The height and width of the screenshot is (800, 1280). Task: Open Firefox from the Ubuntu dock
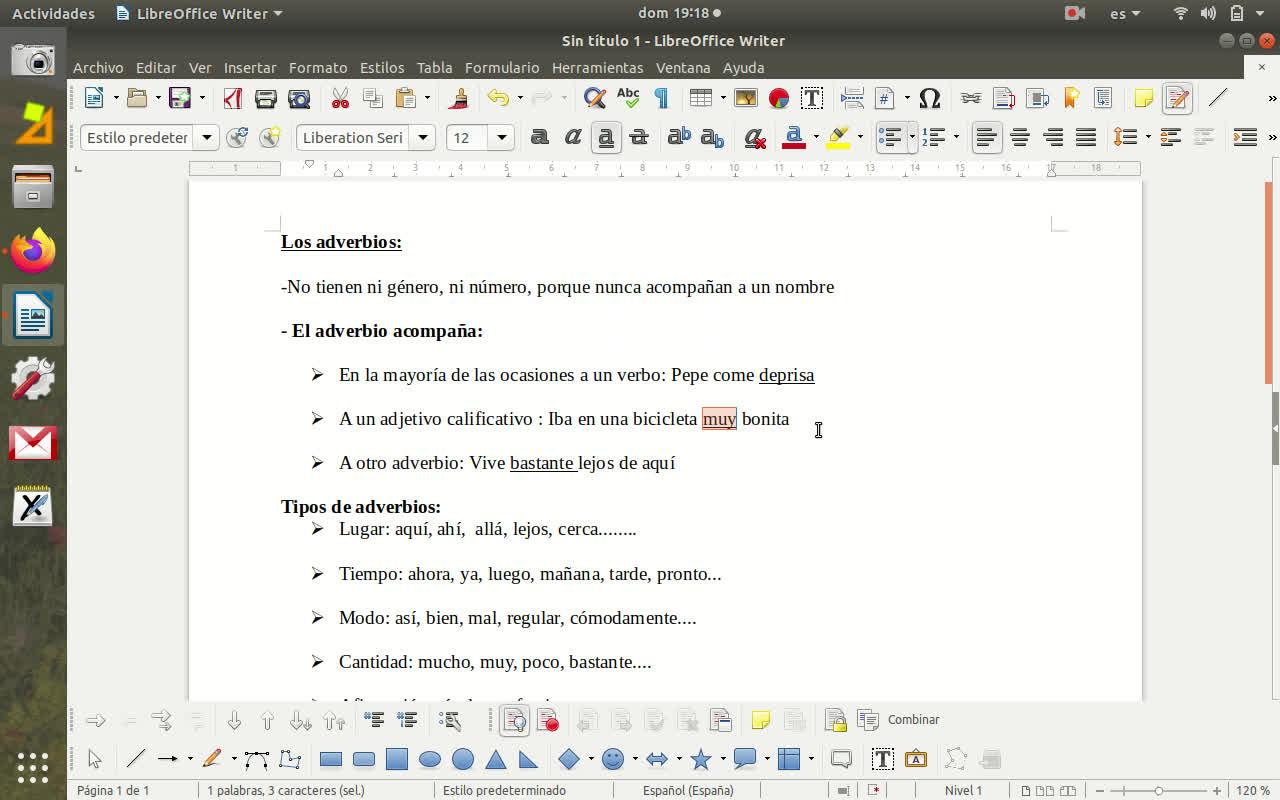pos(33,251)
